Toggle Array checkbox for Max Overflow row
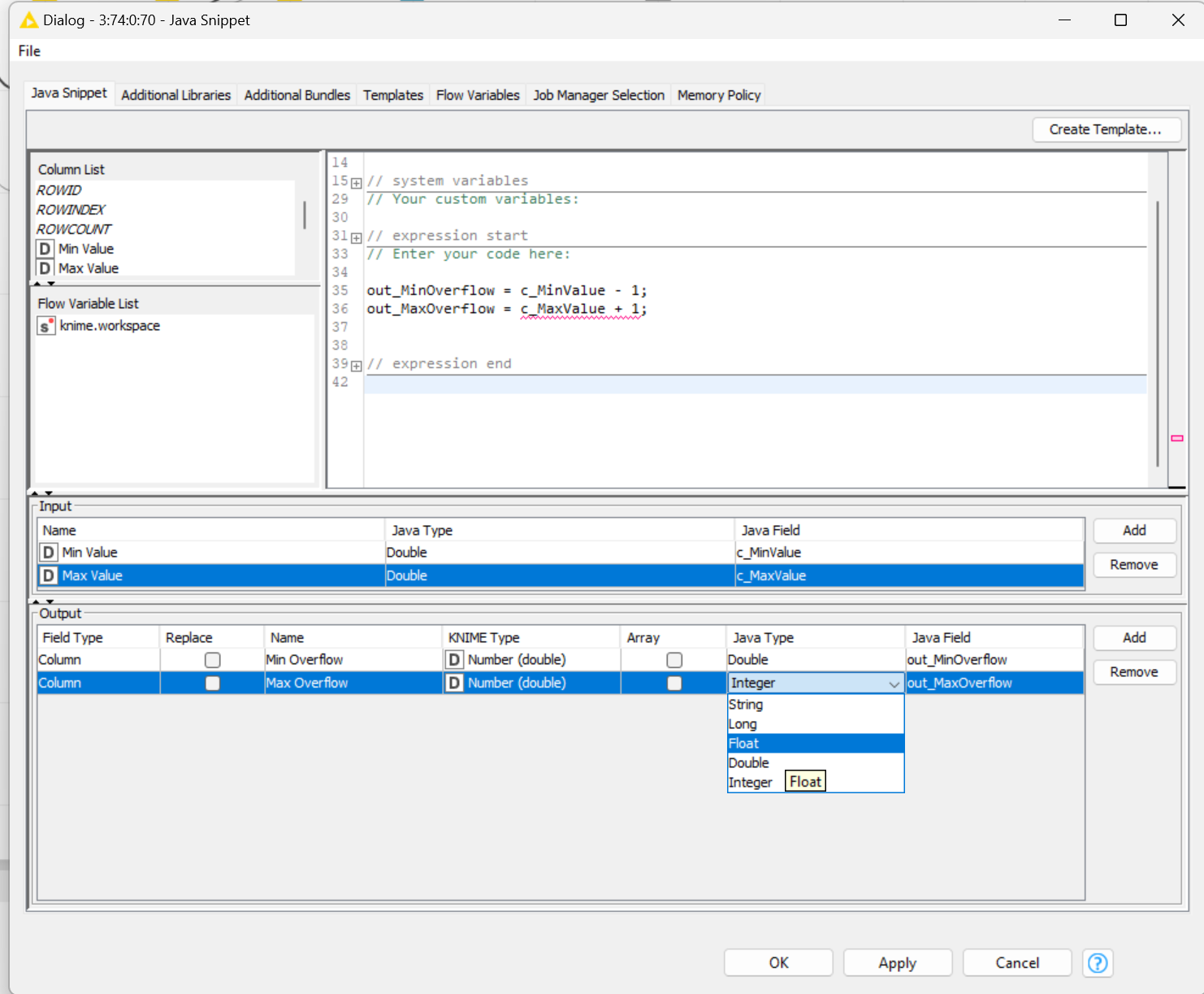The image size is (1204, 994). coord(674,684)
